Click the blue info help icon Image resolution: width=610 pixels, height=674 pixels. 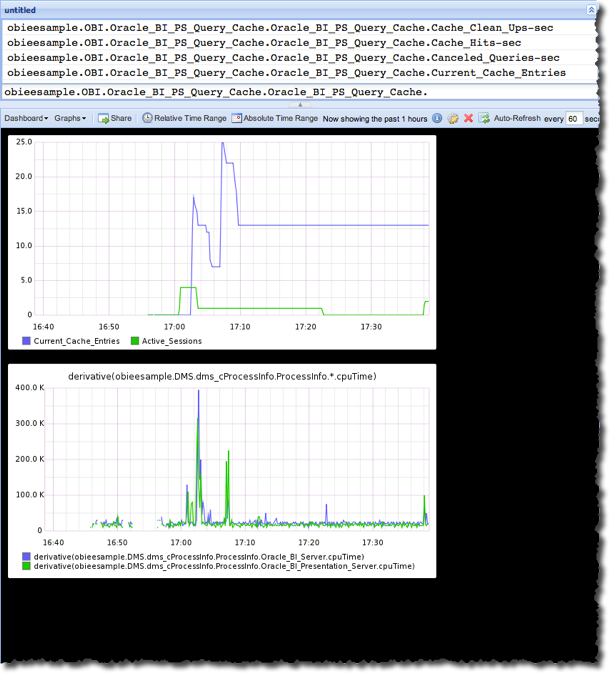coord(437,118)
